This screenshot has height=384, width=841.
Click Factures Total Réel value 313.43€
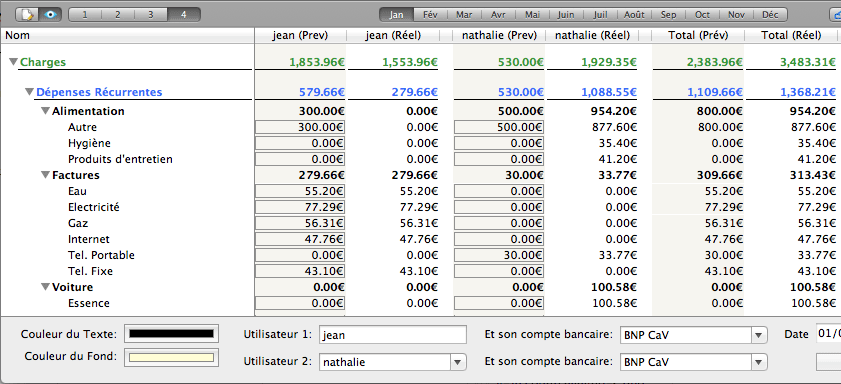(813, 175)
